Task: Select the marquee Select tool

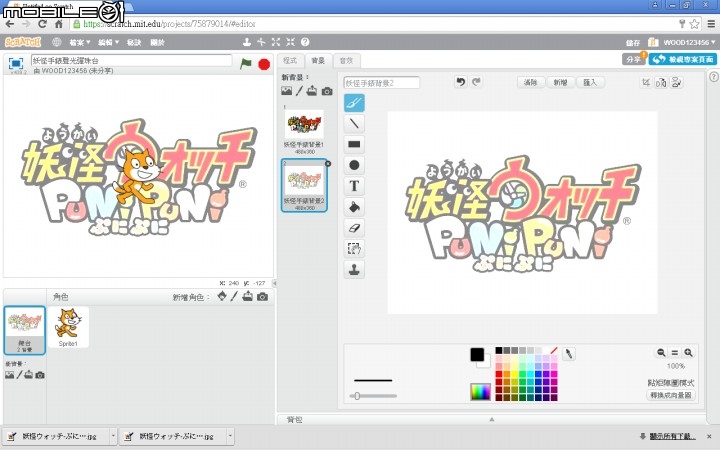Action: (354, 248)
